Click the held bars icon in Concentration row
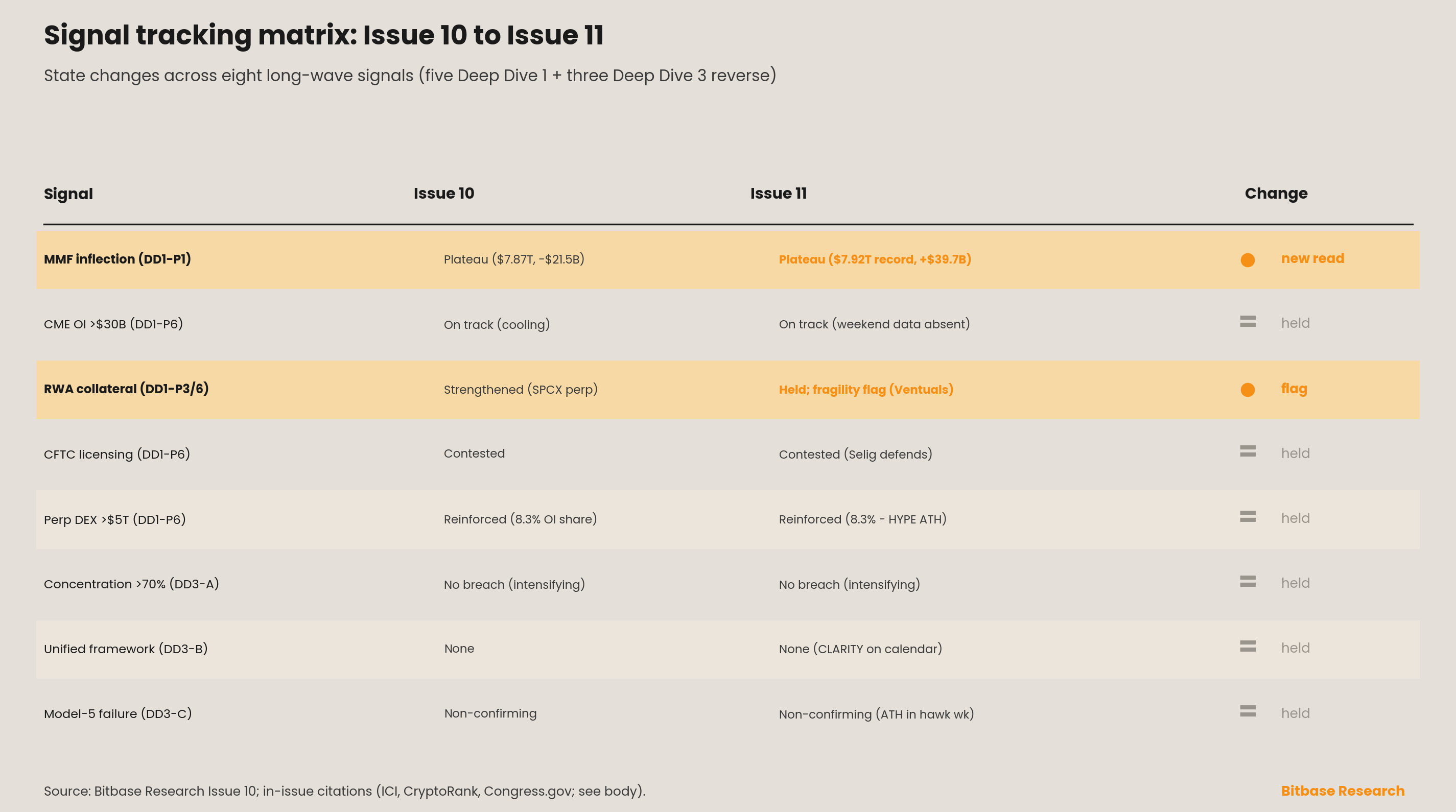The image size is (1456, 812). [1248, 582]
